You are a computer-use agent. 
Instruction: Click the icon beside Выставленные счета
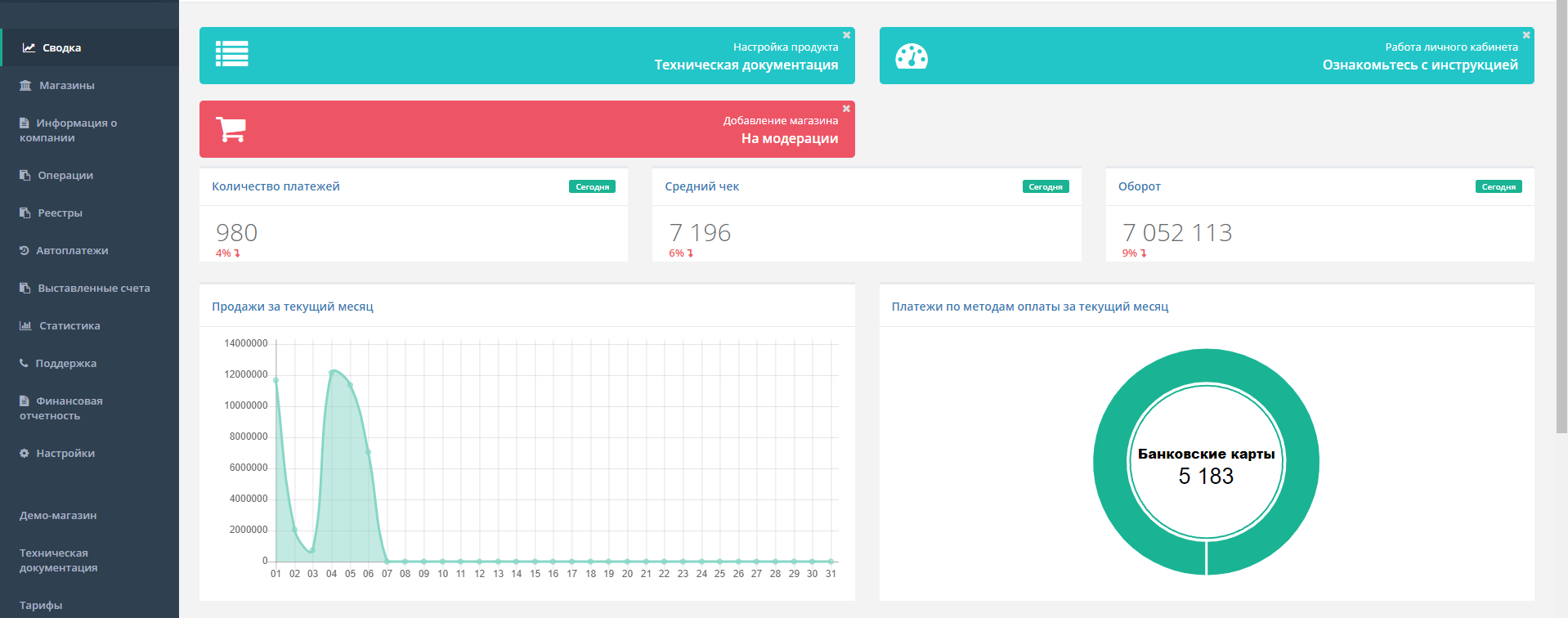tap(25, 288)
